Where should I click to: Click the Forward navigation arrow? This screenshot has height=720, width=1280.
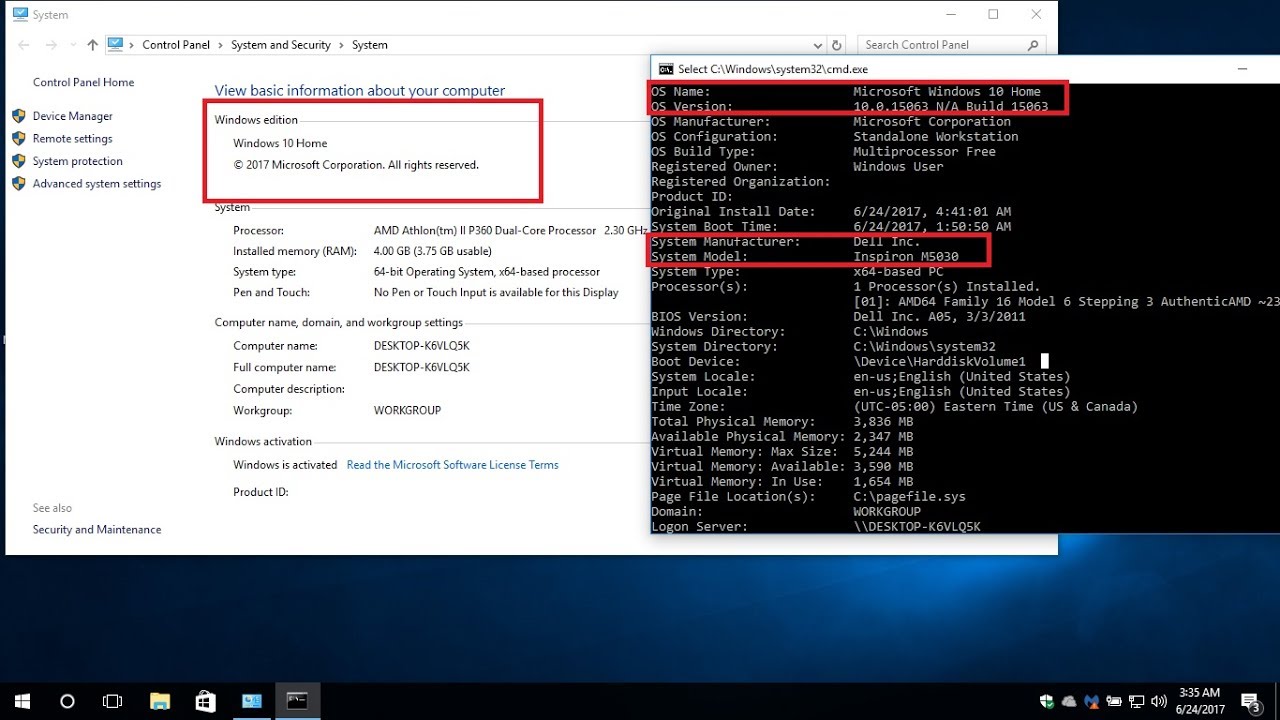(x=50, y=45)
